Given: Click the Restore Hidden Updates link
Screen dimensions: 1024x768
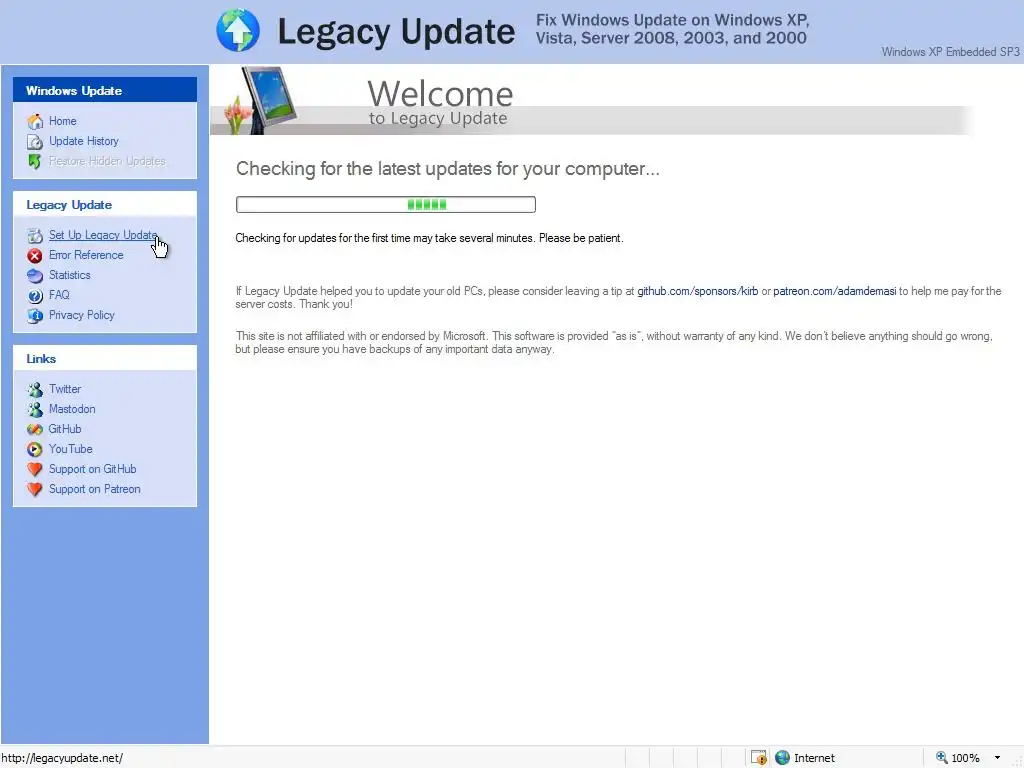Looking at the screenshot, I should pyautogui.click(x=107, y=161).
